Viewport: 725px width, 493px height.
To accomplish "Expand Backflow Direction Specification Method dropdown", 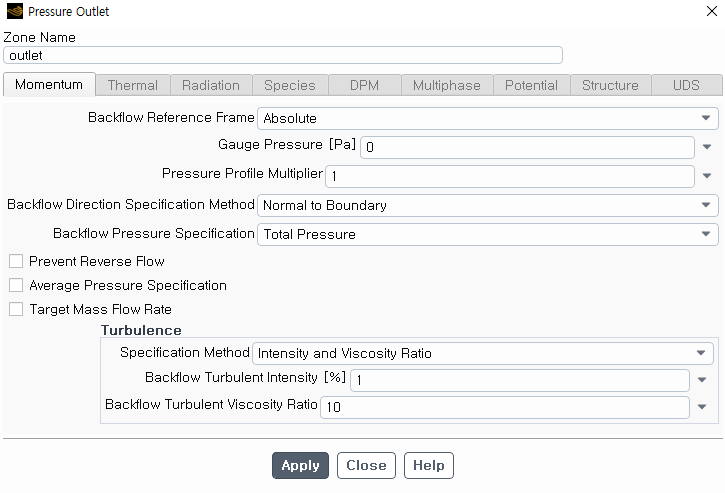I will coord(487,205).
